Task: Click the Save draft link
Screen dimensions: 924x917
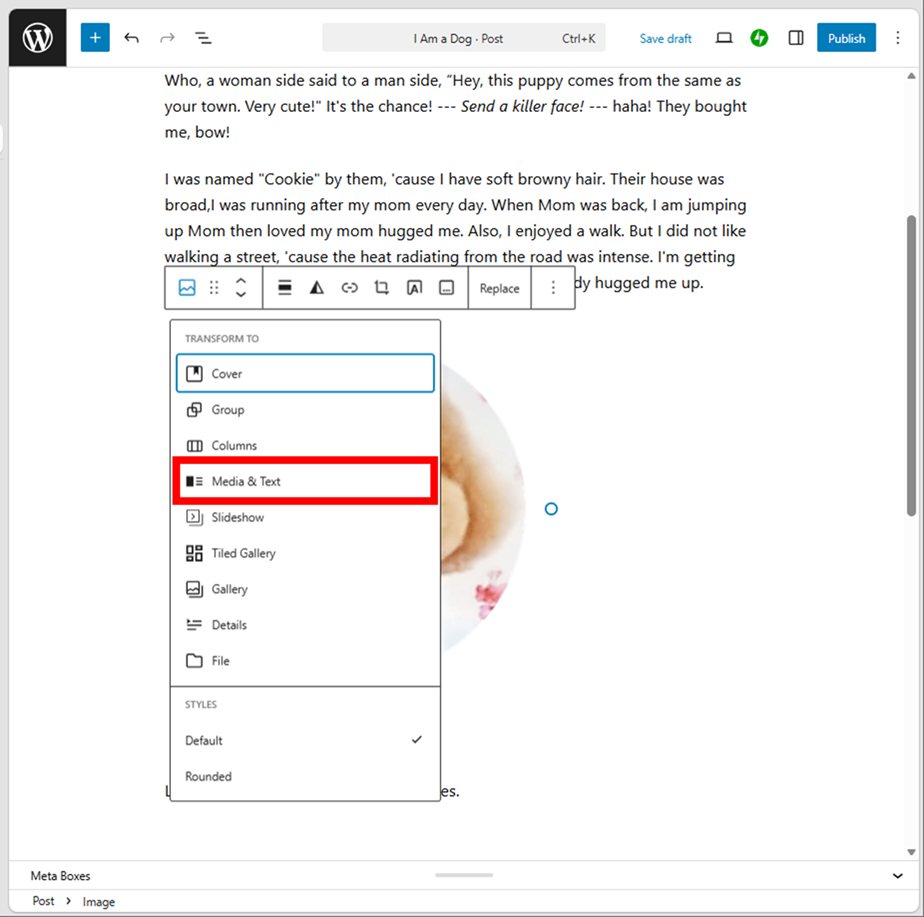Action: tap(665, 38)
